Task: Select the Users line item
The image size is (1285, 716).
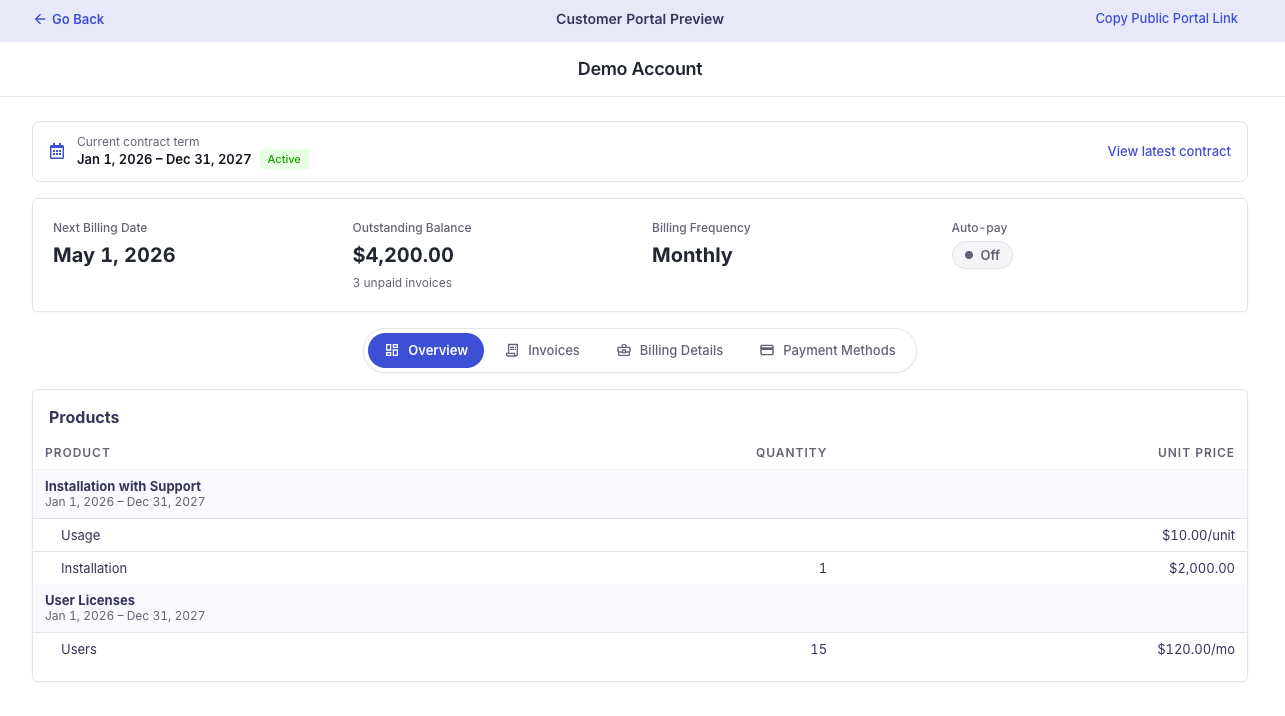Action: coord(640,649)
